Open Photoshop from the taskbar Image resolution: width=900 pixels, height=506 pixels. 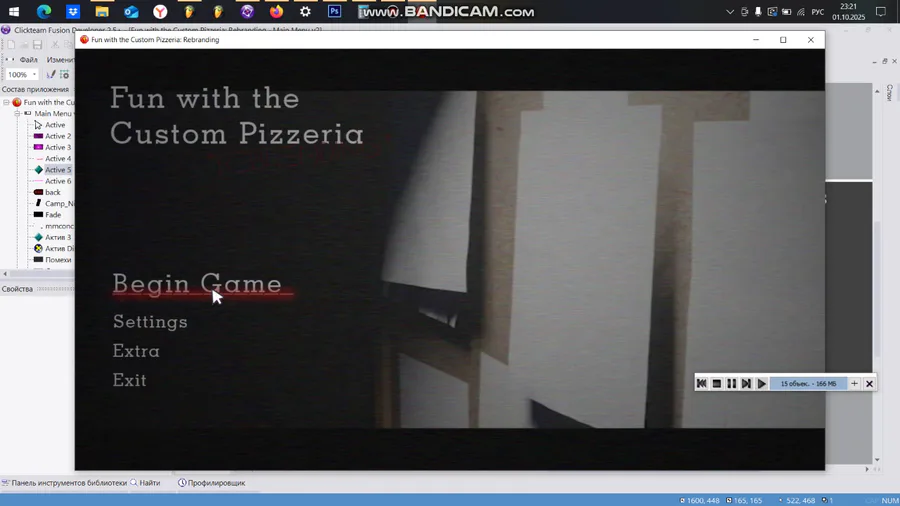pyautogui.click(x=334, y=11)
